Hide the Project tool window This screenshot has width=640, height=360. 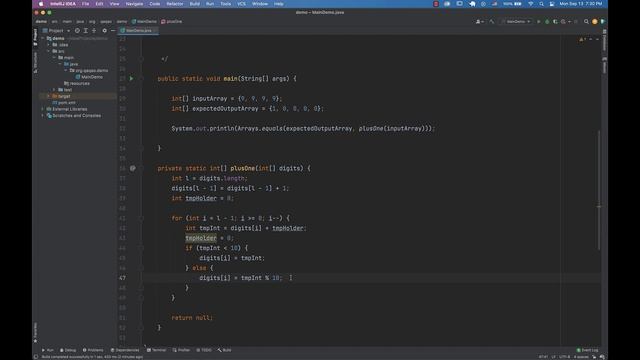[113, 31]
